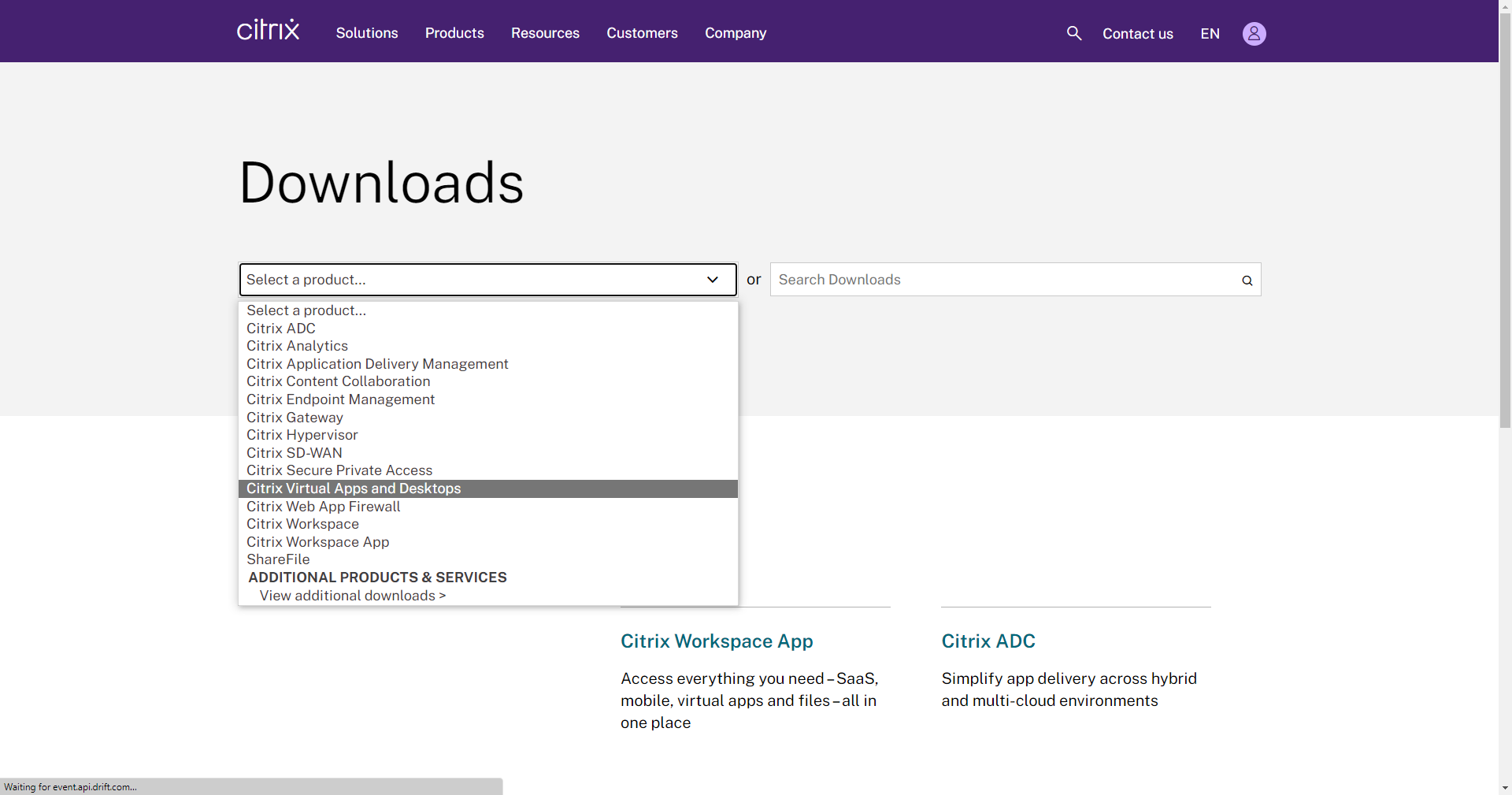Click into the Search Downloads field
This screenshot has width=1512, height=795.
pyautogui.click(x=1000, y=280)
